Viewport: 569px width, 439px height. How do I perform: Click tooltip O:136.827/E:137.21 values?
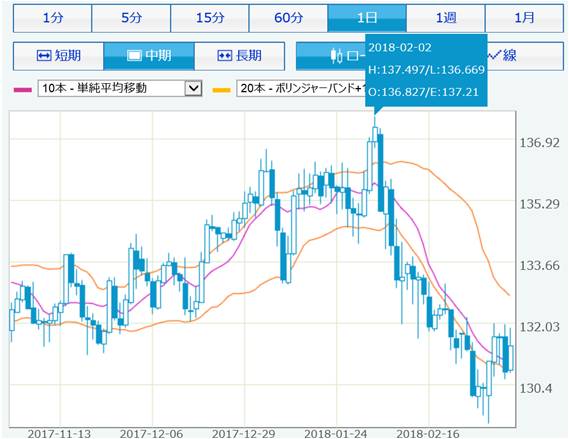click(x=423, y=92)
